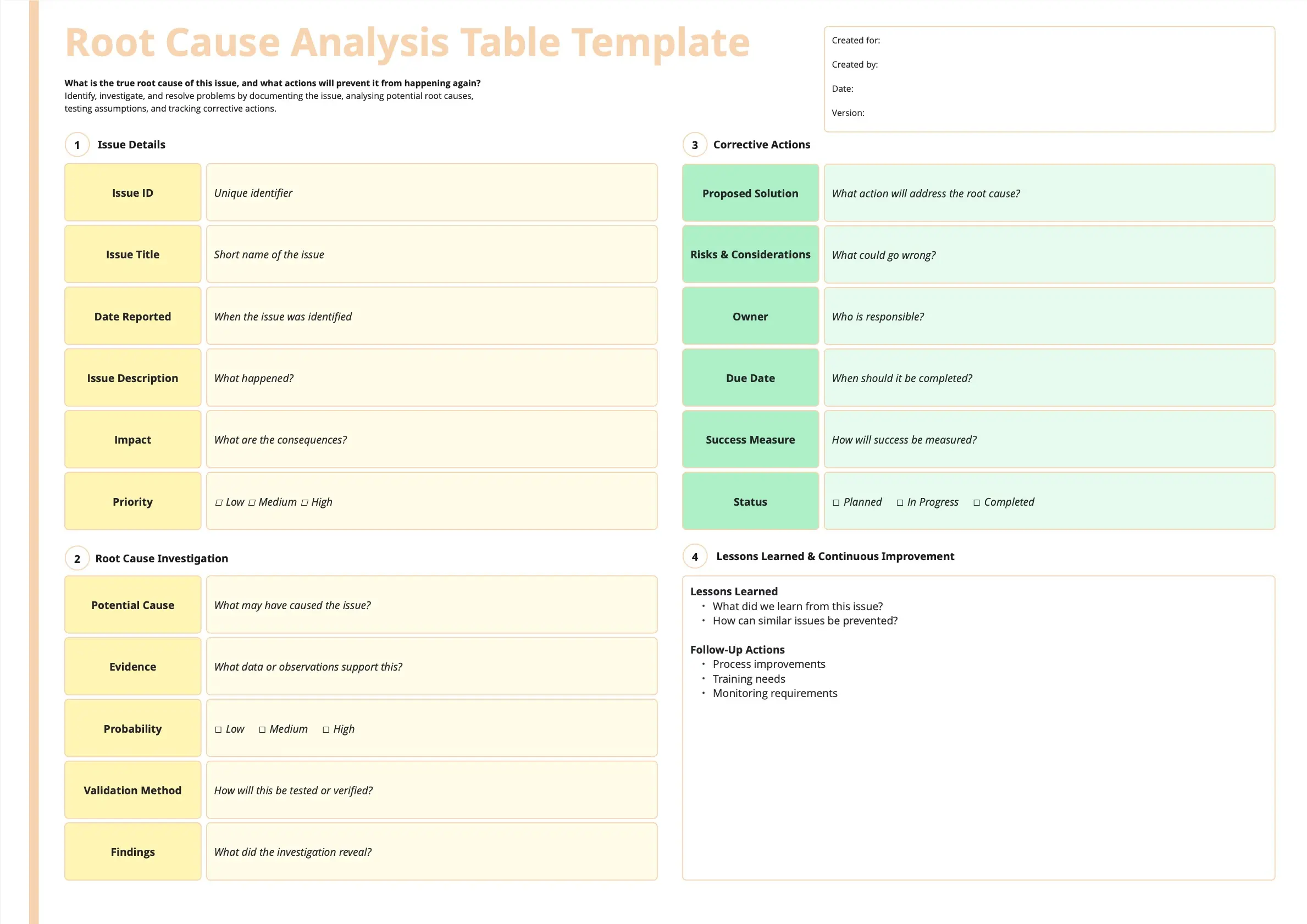Select the Issue Description label cell
The image size is (1307, 924).
[x=132, y=378]
